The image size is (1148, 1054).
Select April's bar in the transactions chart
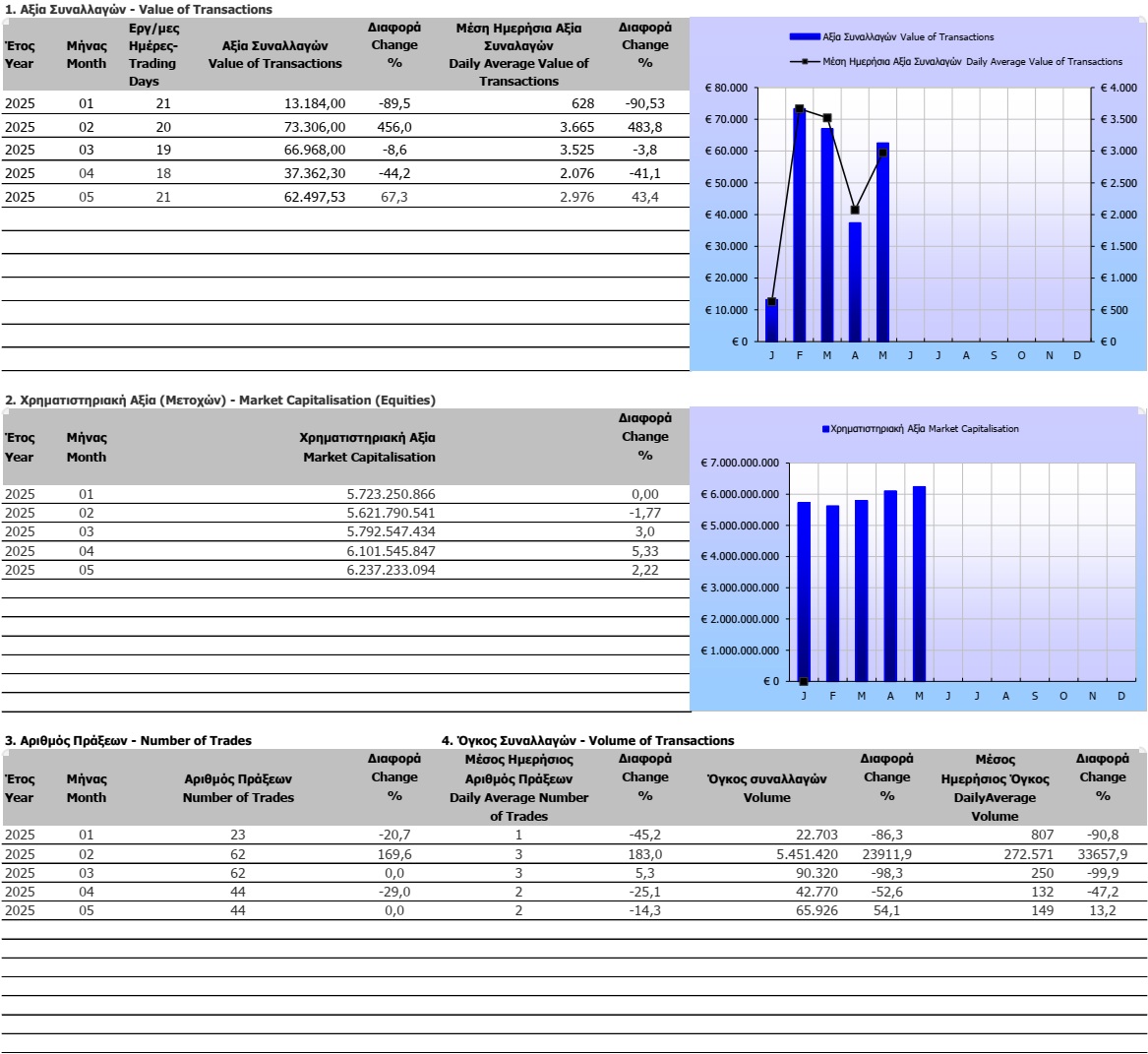855,282
